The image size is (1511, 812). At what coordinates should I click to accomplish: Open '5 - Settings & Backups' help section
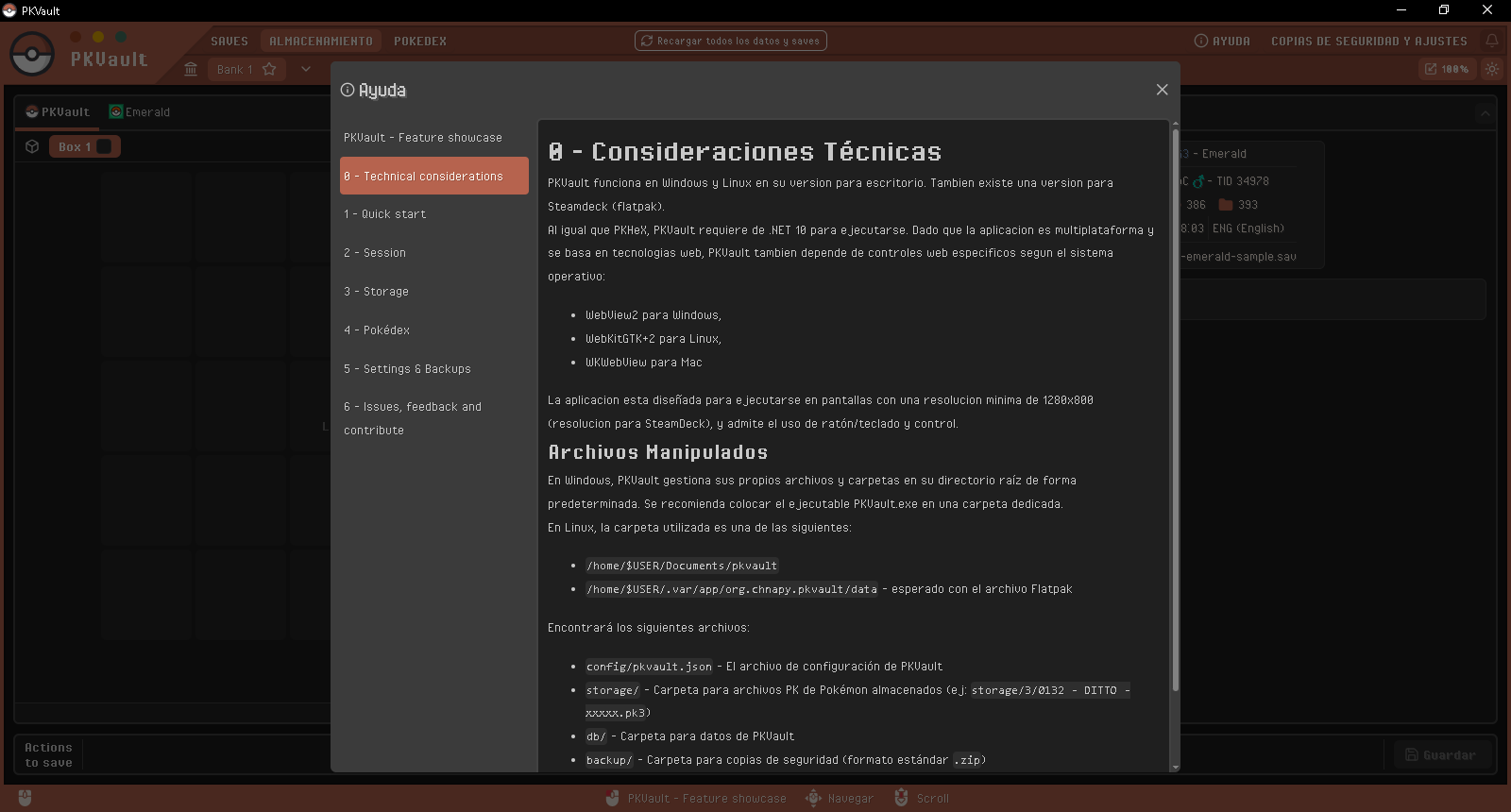434,369
